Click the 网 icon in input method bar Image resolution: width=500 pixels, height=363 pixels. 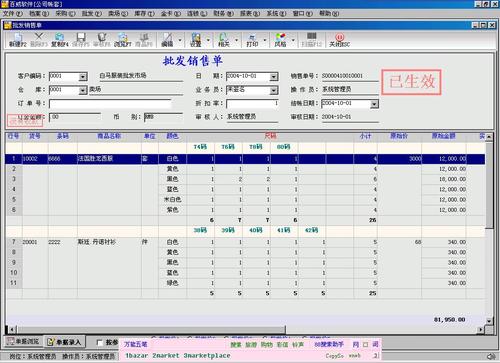coord(356,344)
